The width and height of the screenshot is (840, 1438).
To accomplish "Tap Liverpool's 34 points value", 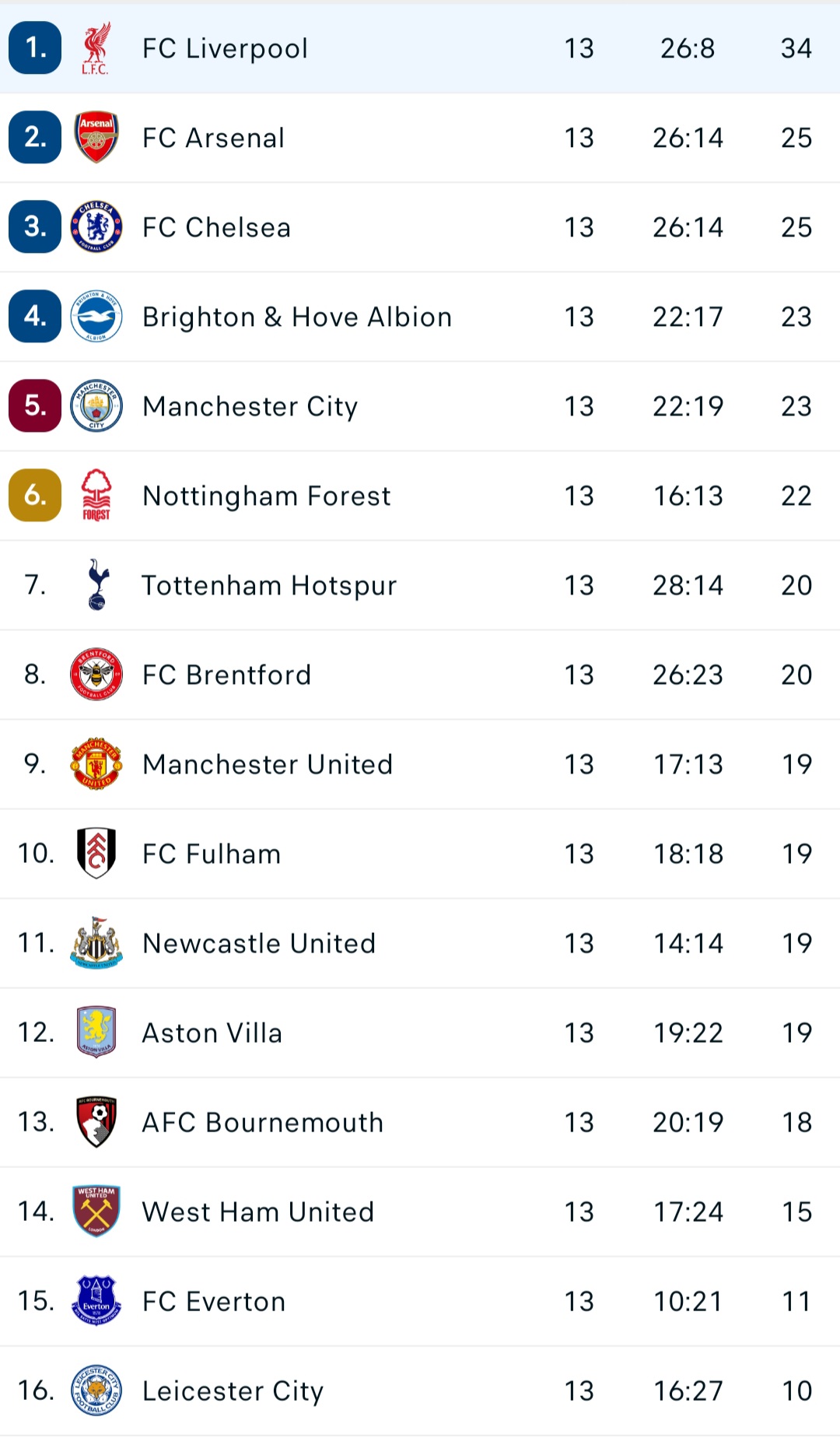I will pyautogui.click(x=796, y=48).
